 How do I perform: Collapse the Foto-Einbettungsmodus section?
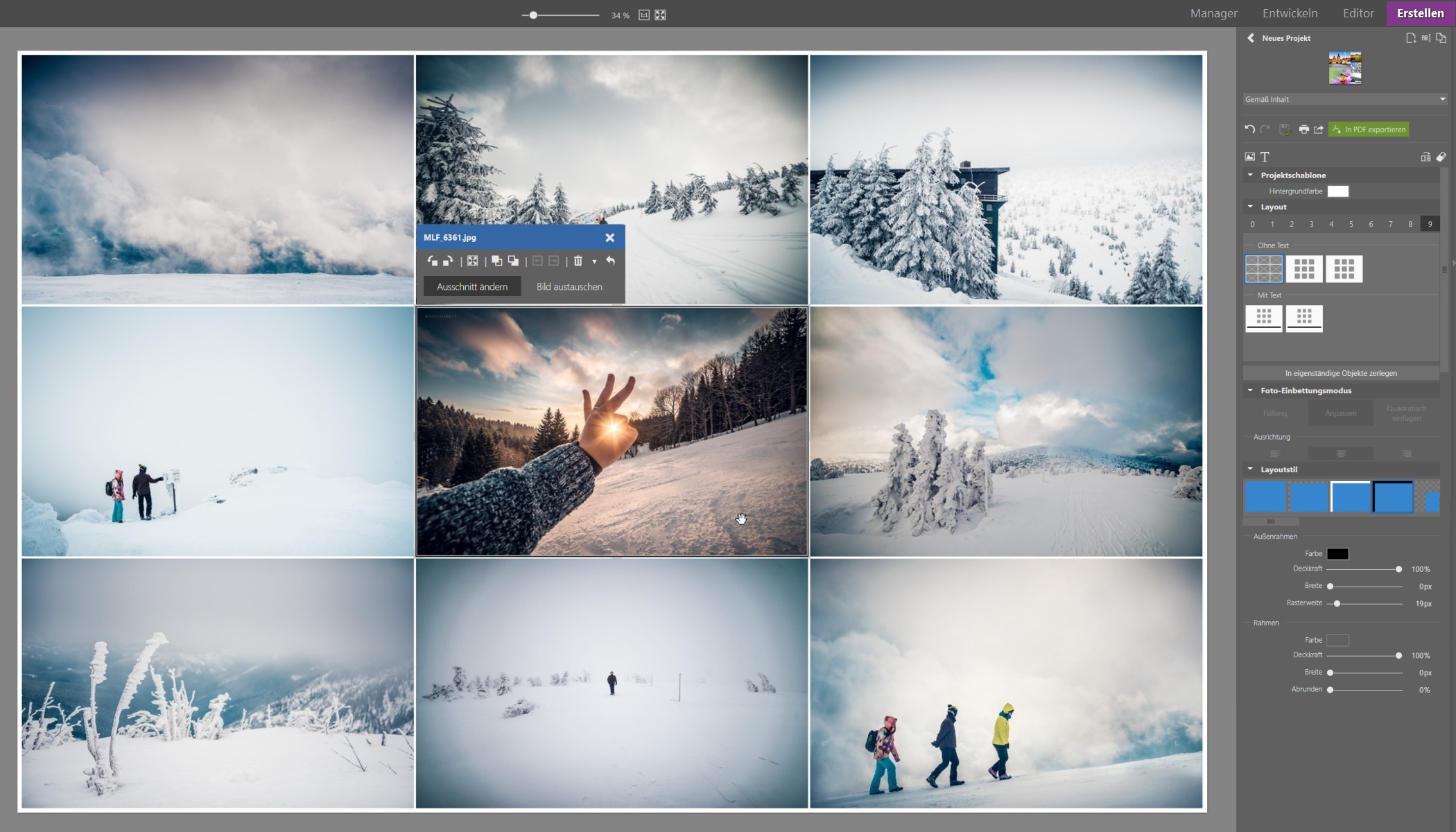click(x=1251, y=390)
